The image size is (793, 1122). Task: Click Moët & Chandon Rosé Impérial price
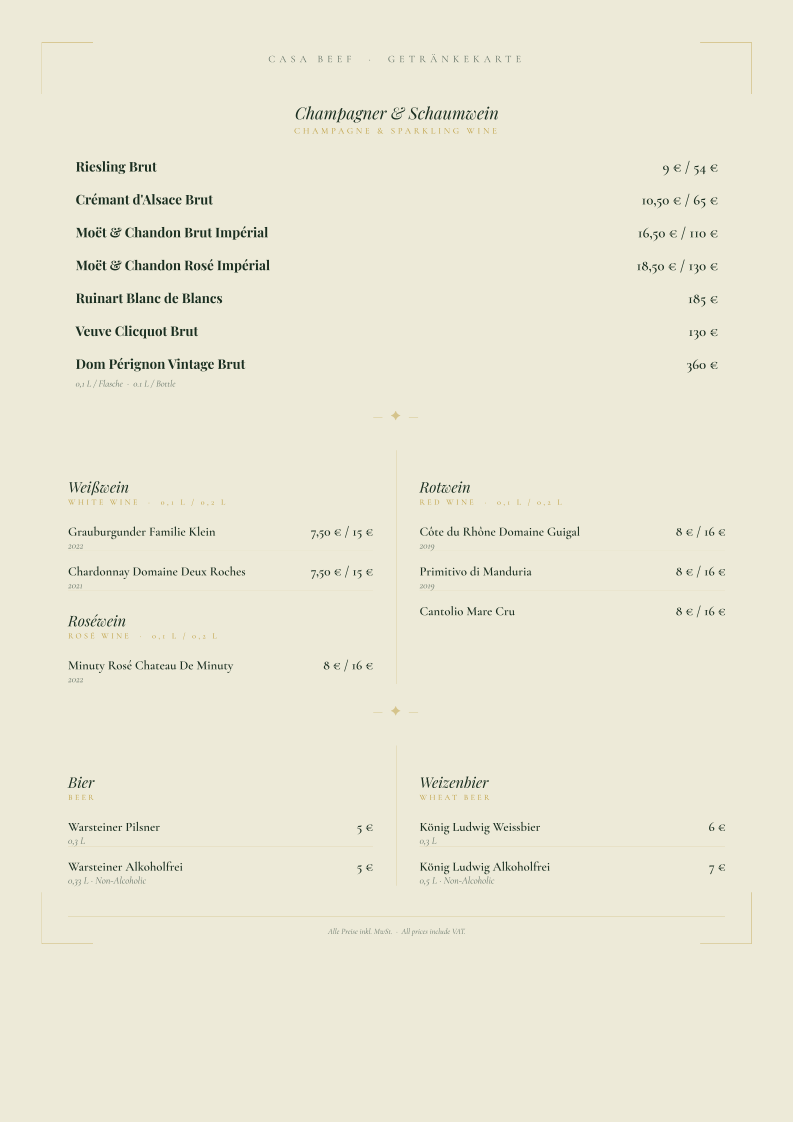[x=677, y=266]
